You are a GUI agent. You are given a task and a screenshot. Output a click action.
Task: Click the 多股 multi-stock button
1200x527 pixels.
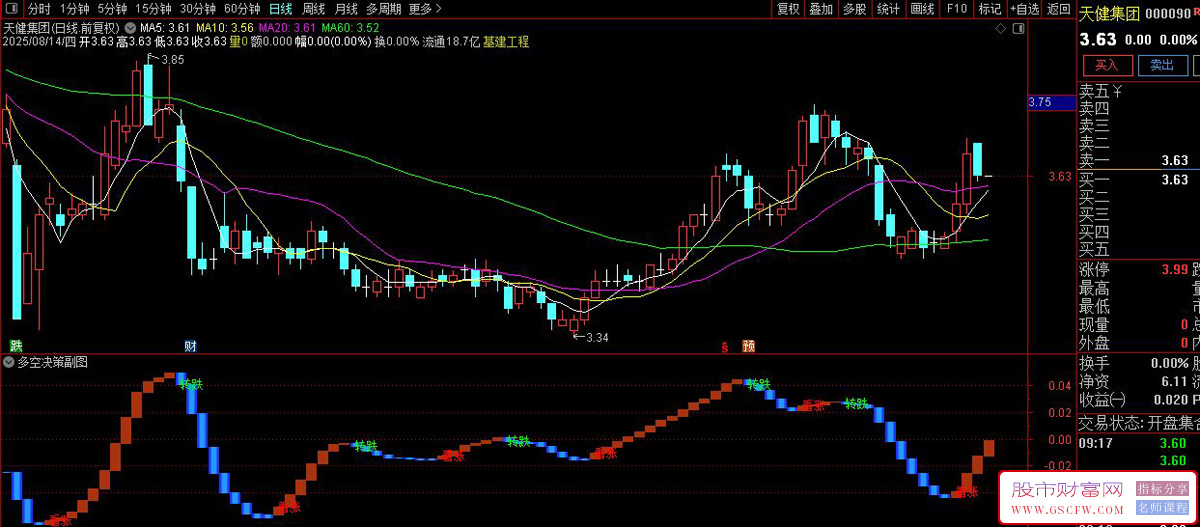[854, 9]
